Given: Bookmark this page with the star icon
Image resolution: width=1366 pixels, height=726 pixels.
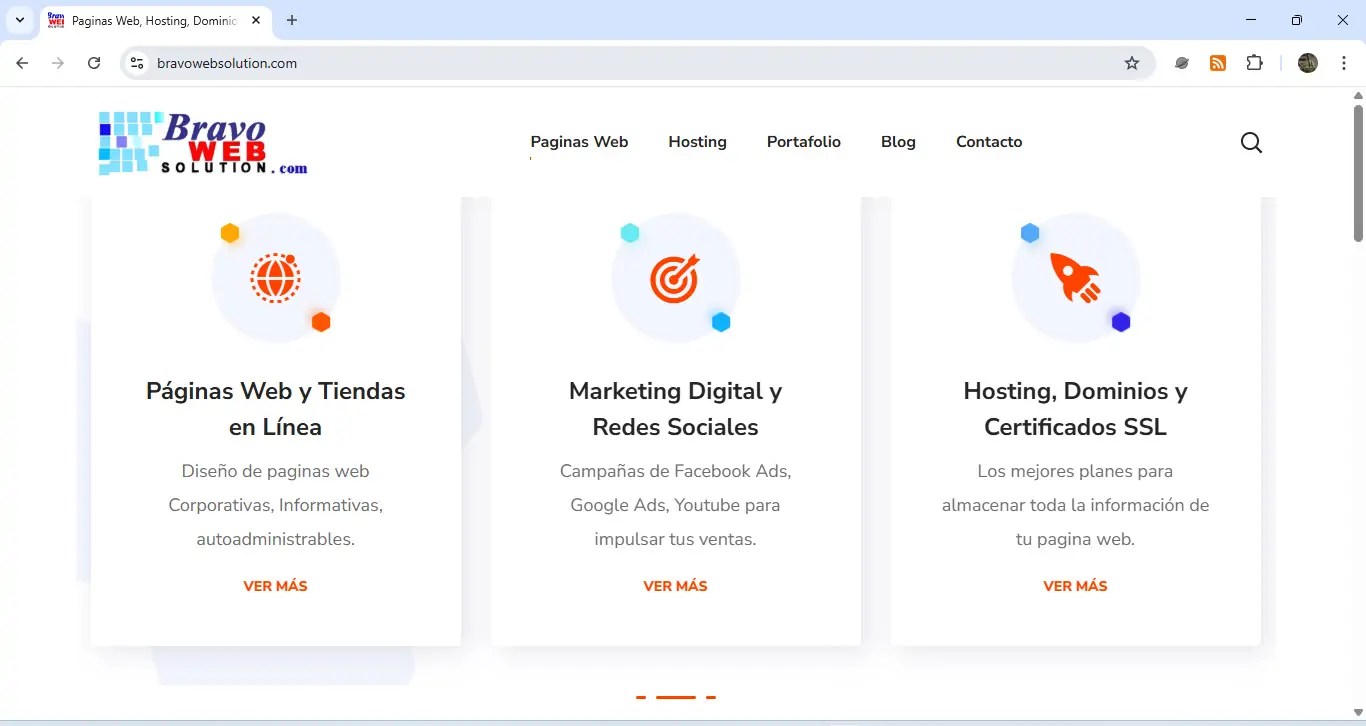Looking at the screenshot, I should click(1132, 62).
